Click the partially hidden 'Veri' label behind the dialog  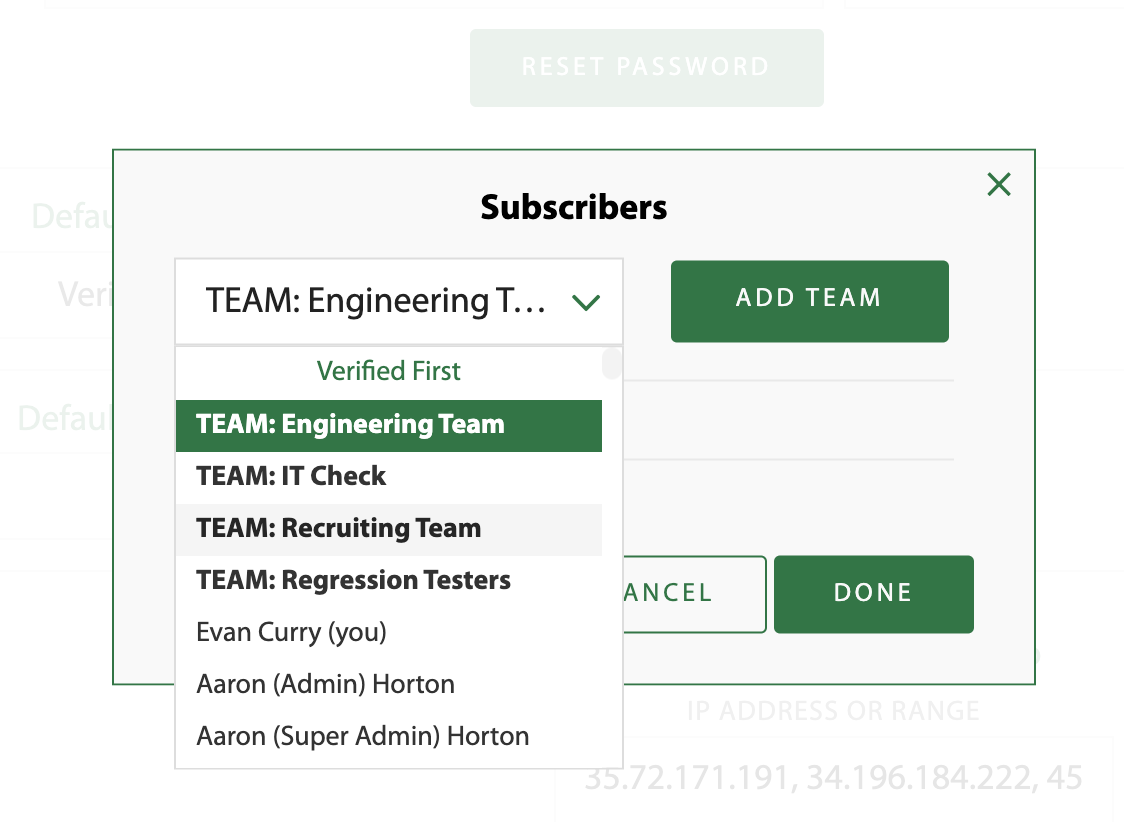point(84,294)
